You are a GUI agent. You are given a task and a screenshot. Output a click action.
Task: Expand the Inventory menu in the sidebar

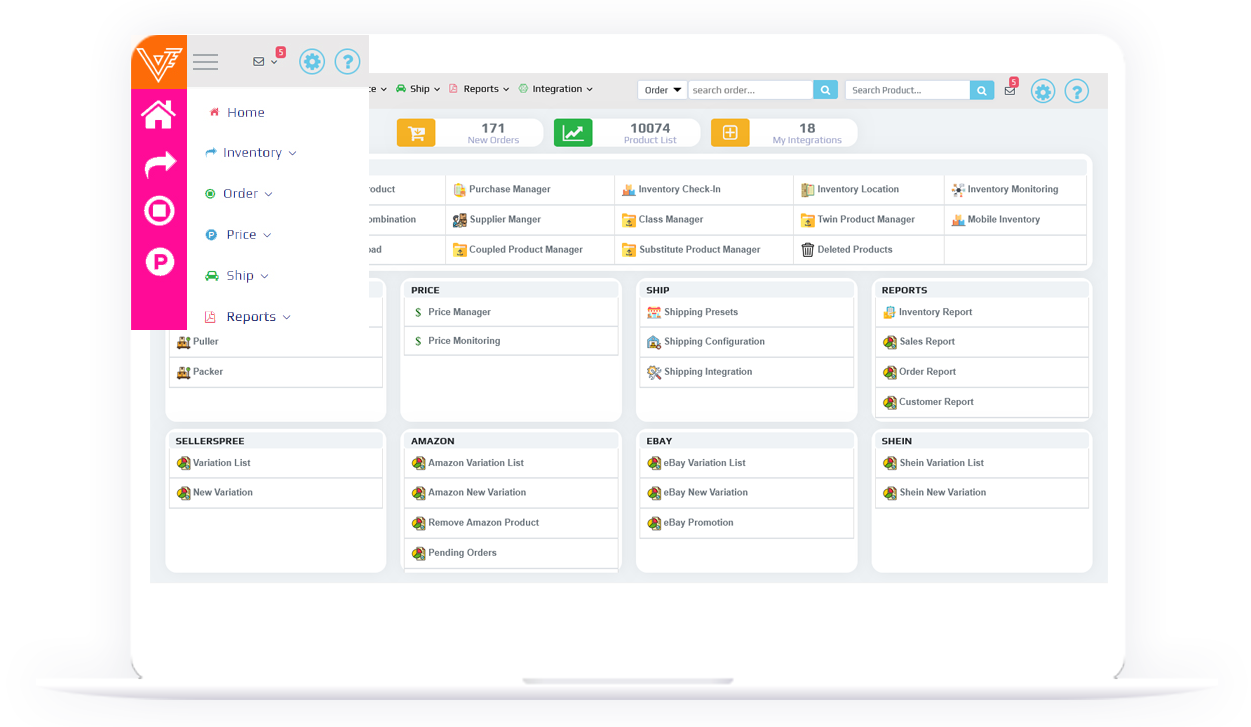click(x=250, y=152)
